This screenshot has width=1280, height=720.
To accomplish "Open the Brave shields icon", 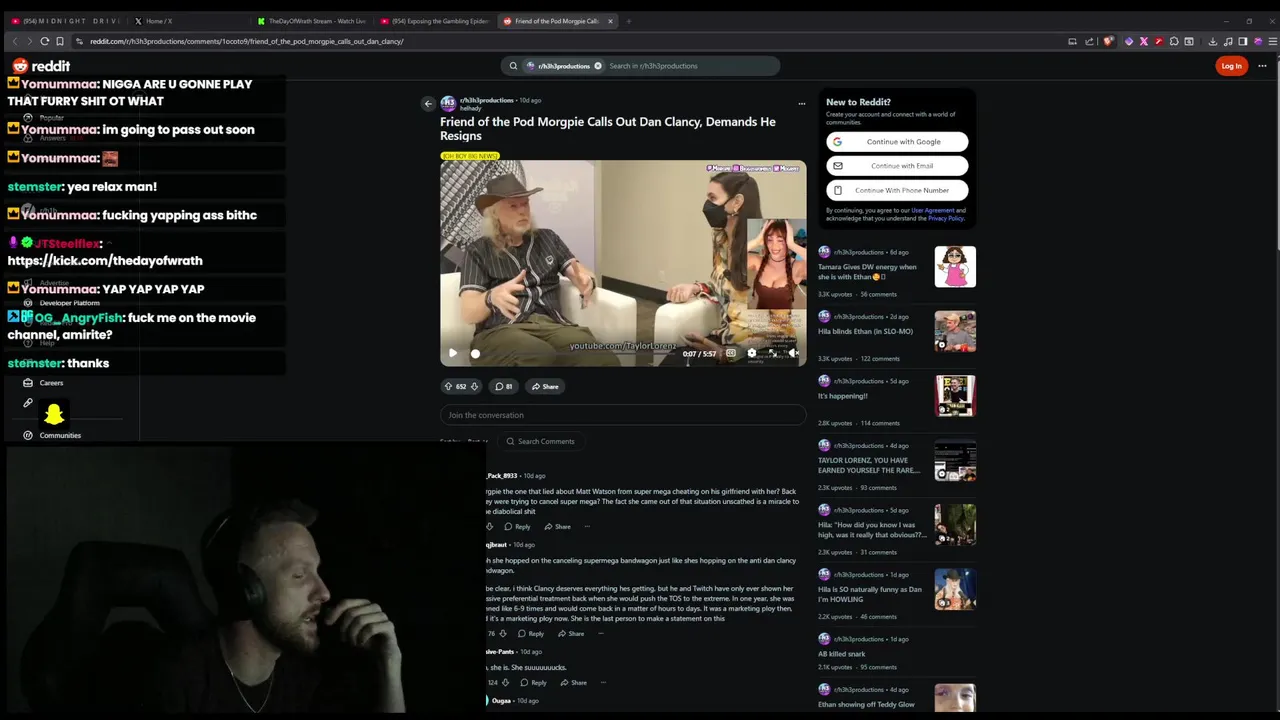I will [x=1108, y=41].
